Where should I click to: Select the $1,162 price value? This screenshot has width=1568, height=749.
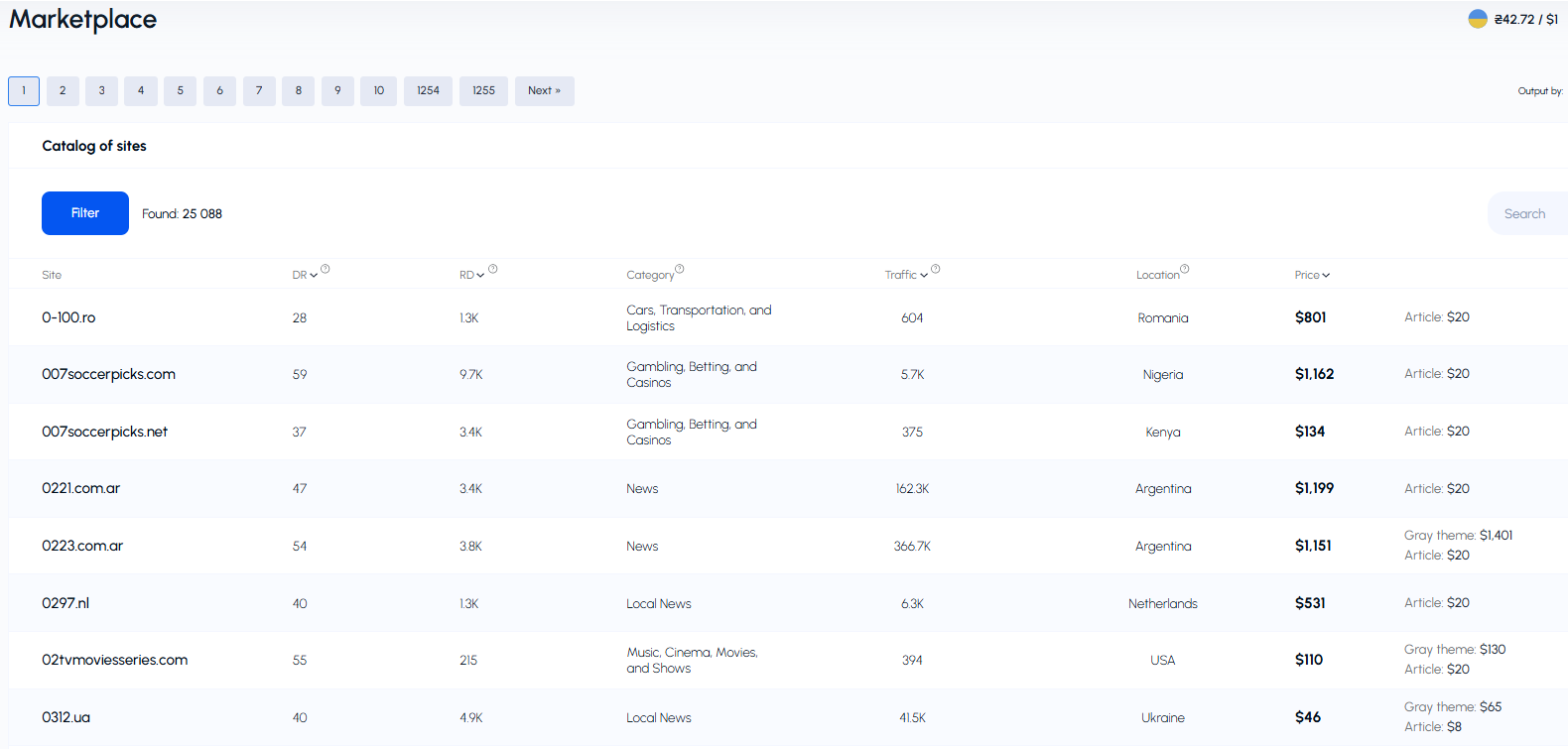[x=1314, y=374]
